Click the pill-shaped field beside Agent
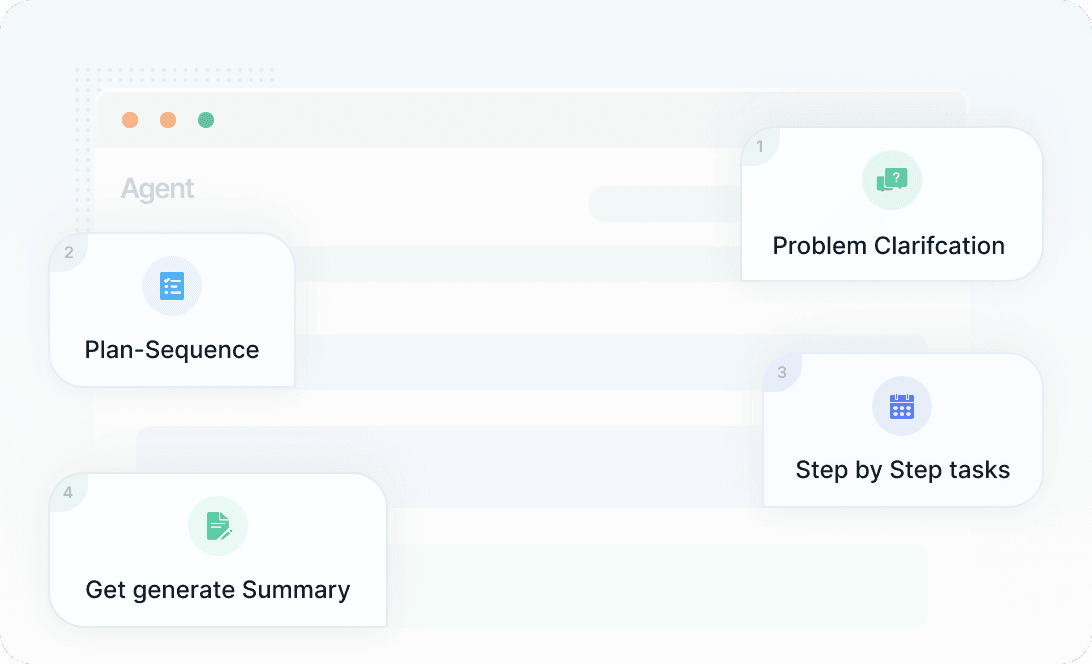1092x664 pixels. coord(665,204)
